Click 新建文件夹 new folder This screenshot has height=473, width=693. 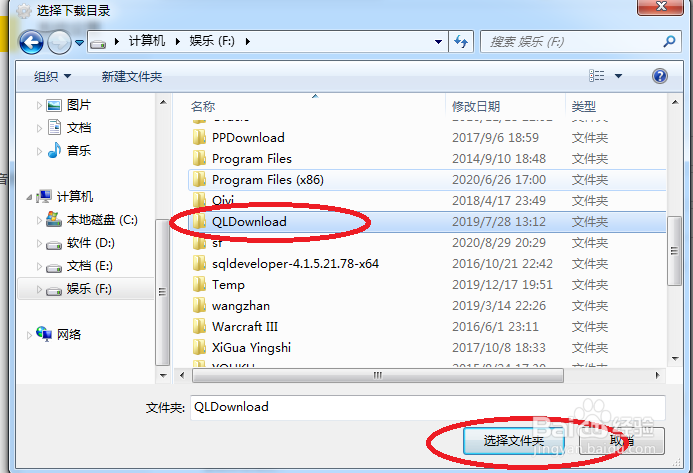[x=132, y=76]
